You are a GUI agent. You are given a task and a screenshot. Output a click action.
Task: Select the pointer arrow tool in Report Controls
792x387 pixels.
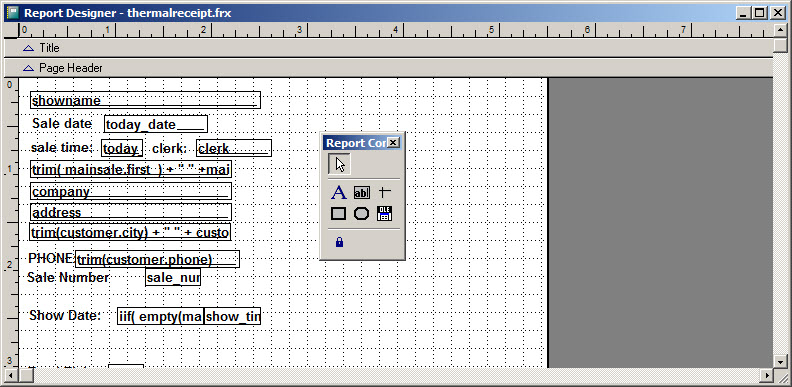click(339, 164)
